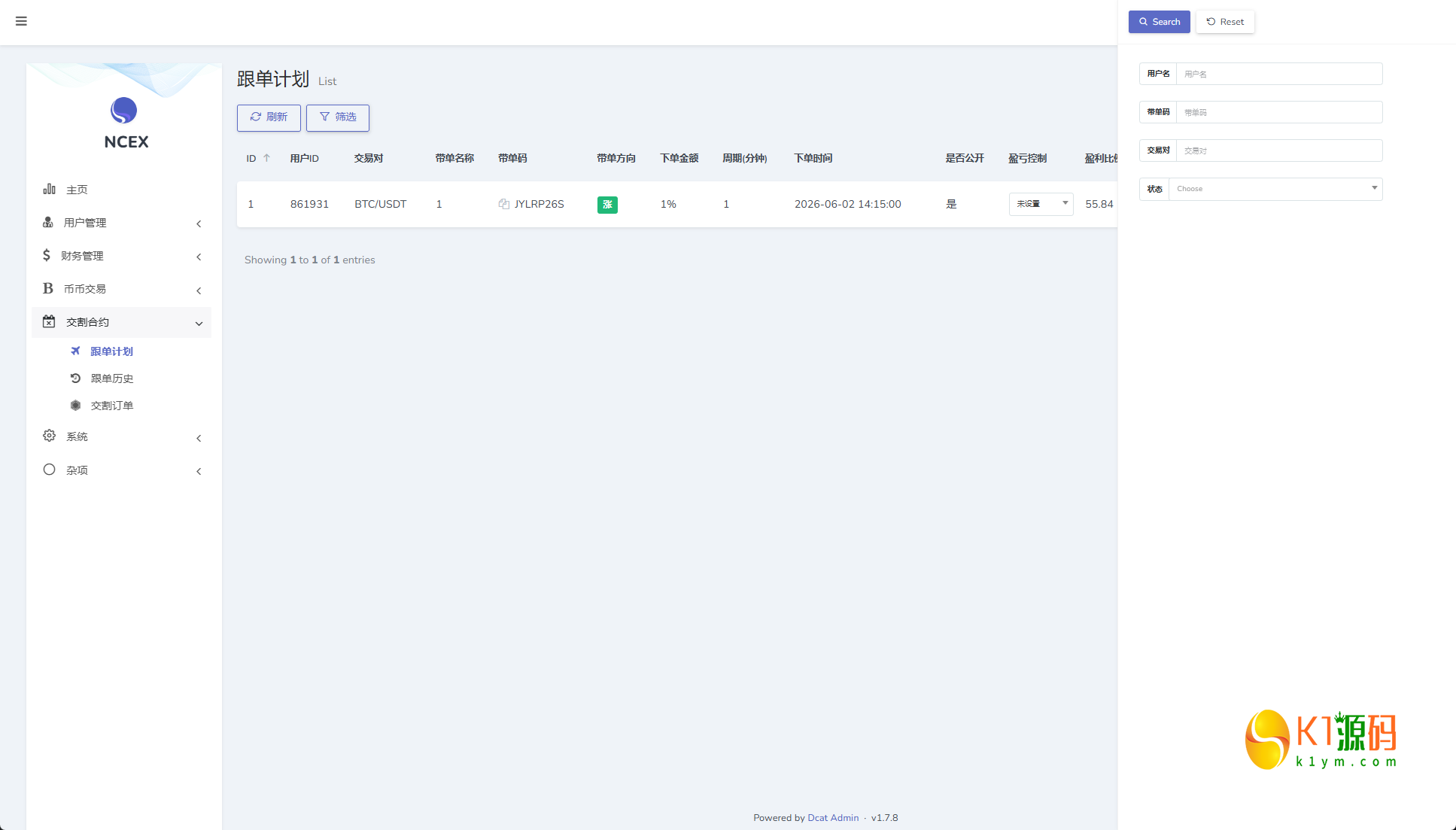This screenshot has width=1456, height=830.
Task: Click the 是否公开 column header
Action: coord(965,158)
